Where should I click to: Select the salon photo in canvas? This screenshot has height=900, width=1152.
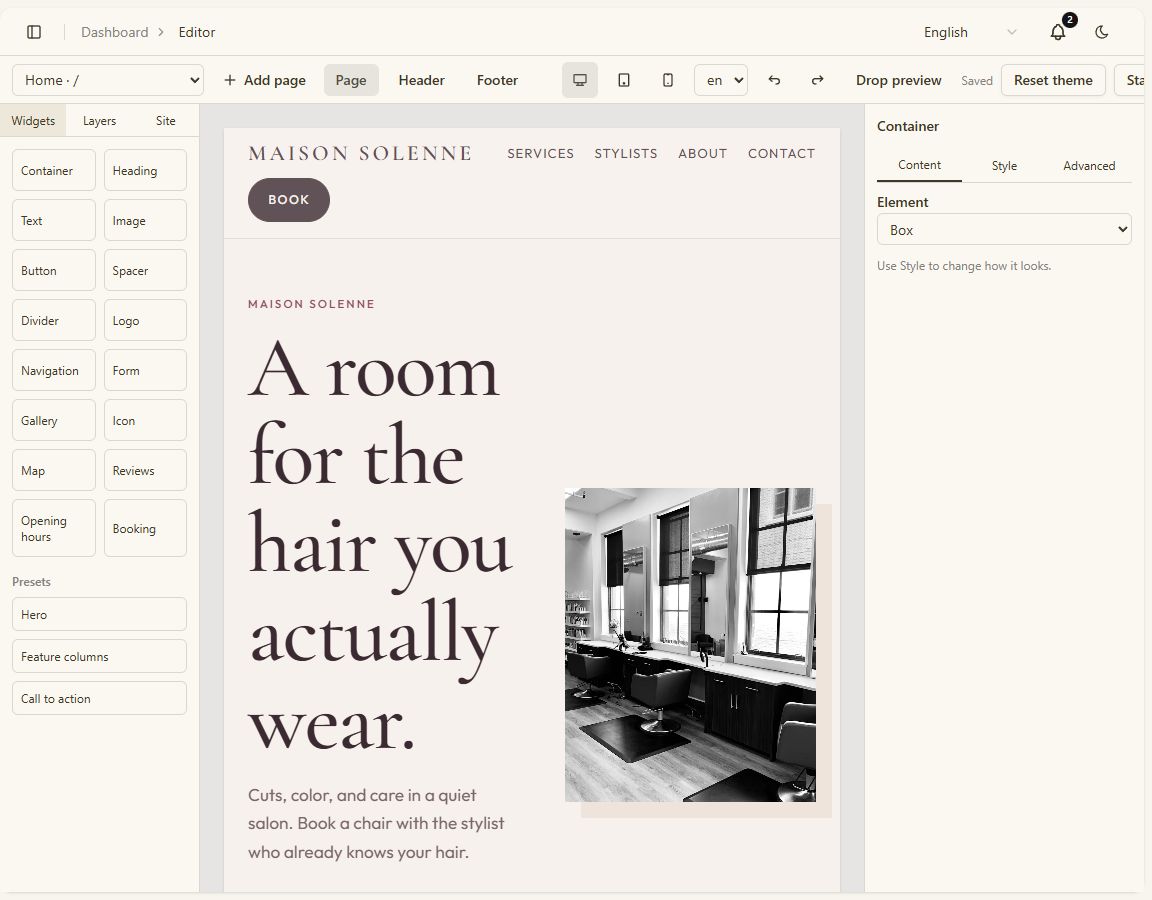tap(690, 644)
